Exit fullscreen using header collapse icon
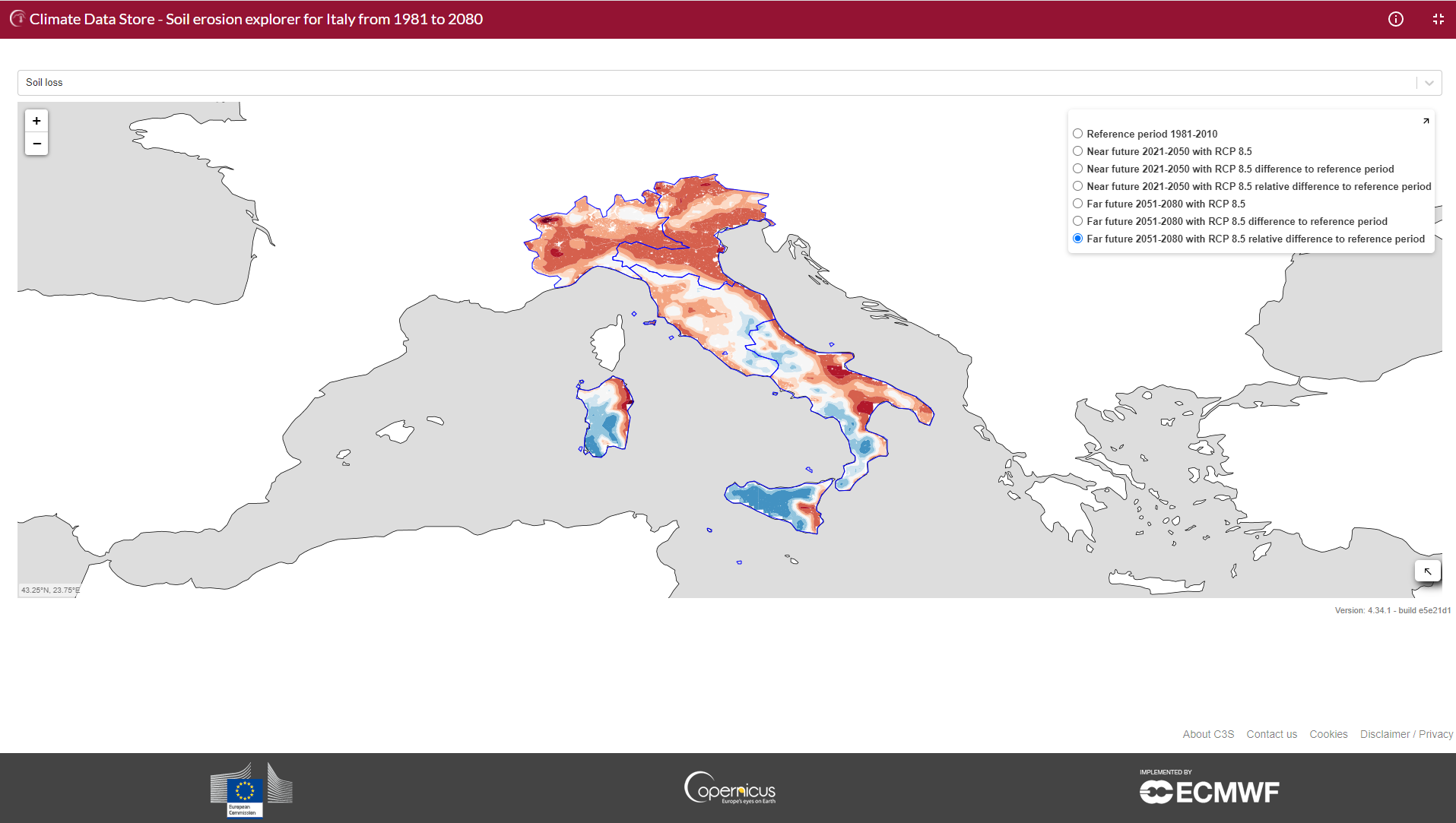Viewport: 1456px width, 823px height. pos(1438,19)
